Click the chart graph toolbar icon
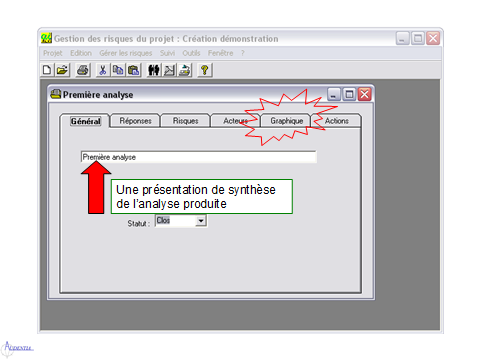 pyautogui.click(x=169, y=70)
